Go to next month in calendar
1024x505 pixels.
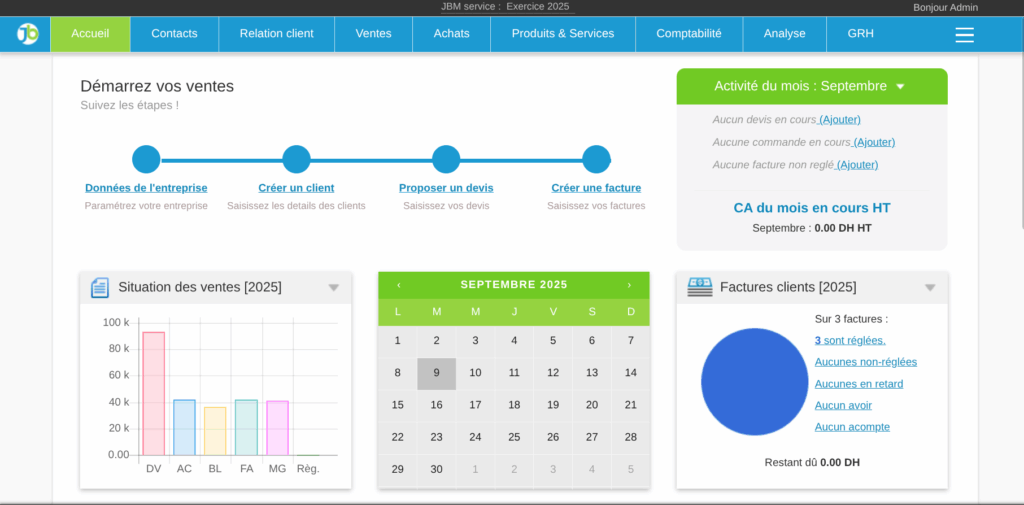629,285
